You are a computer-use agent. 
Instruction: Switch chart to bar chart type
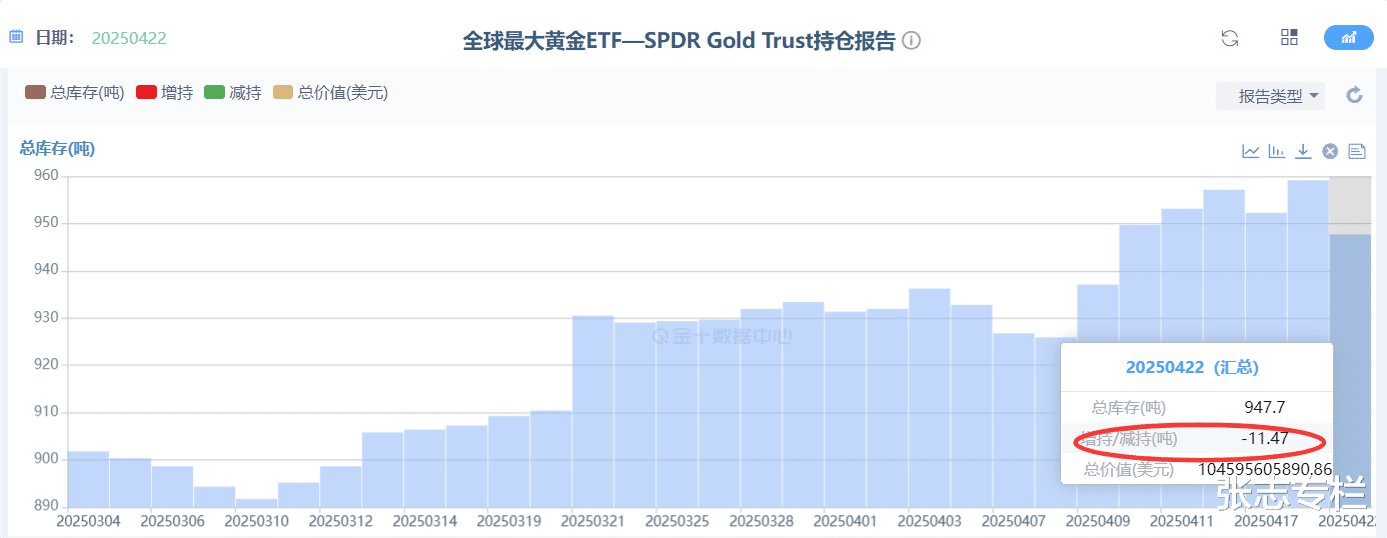pyautogui.click(x=1277, y=151)
